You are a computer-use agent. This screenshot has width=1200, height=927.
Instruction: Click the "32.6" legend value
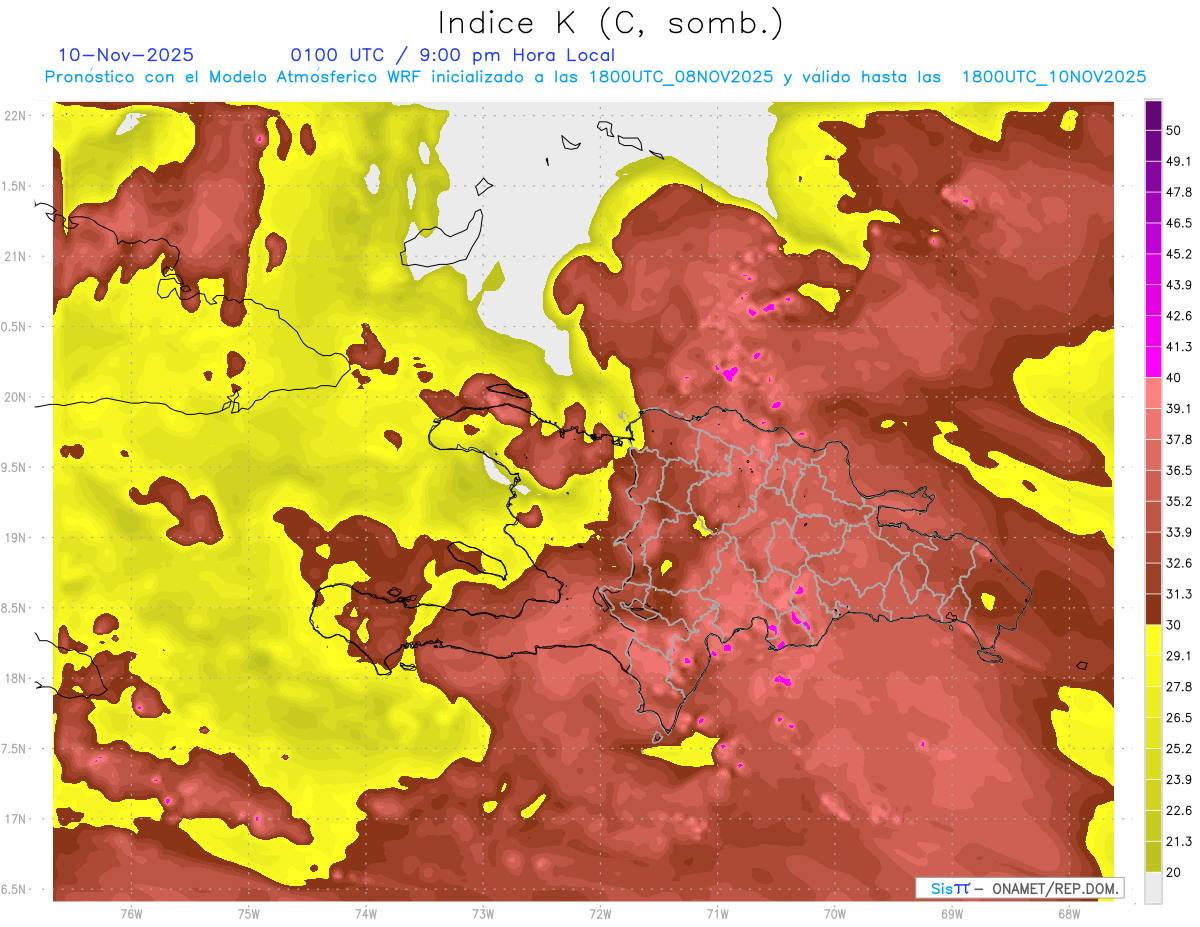coord(1179,563)
